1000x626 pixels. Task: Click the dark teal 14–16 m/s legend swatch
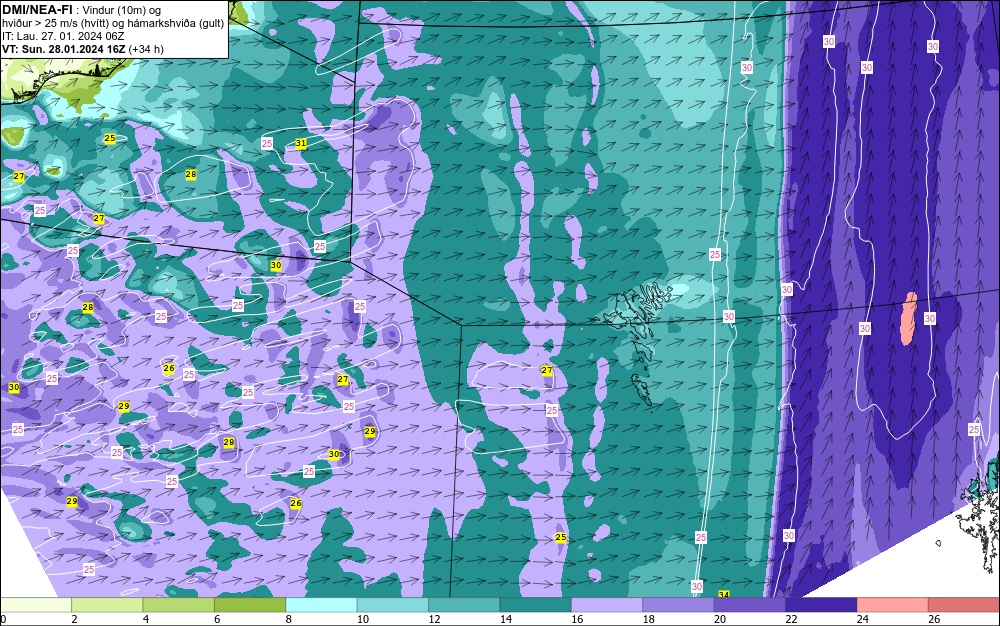536,605
